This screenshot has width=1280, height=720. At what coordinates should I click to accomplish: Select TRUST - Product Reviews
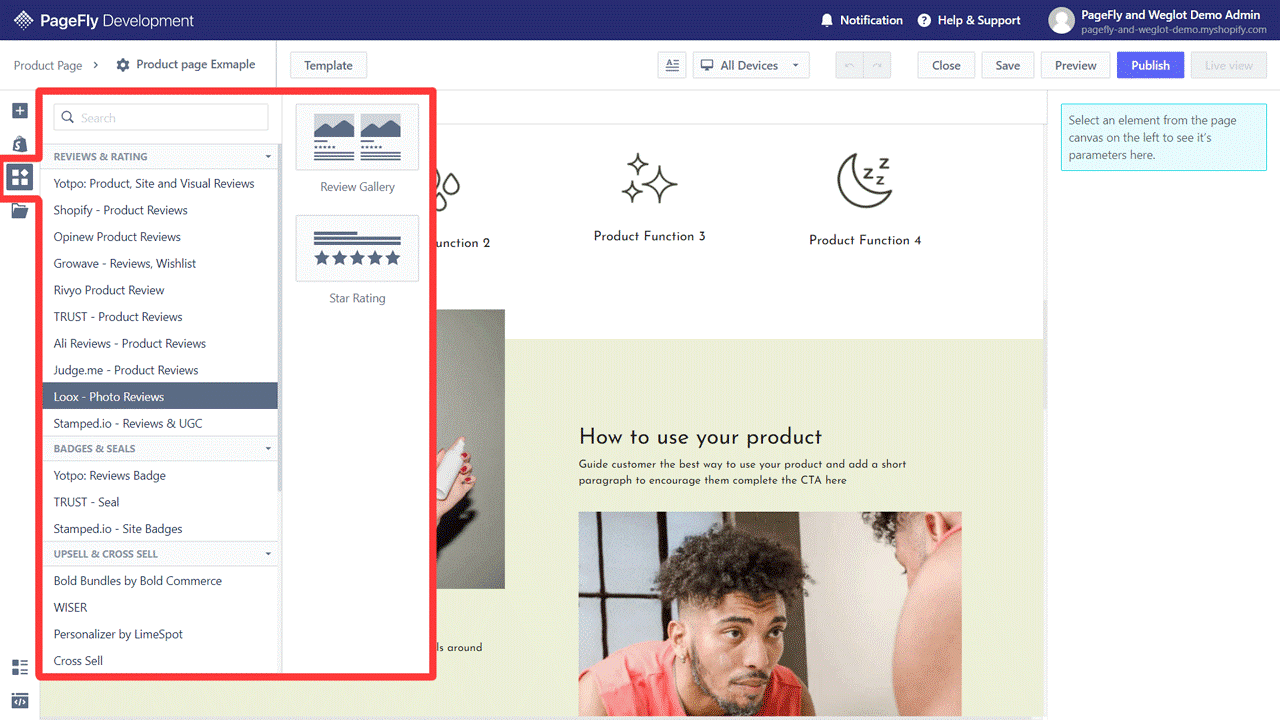pos(160,317)
